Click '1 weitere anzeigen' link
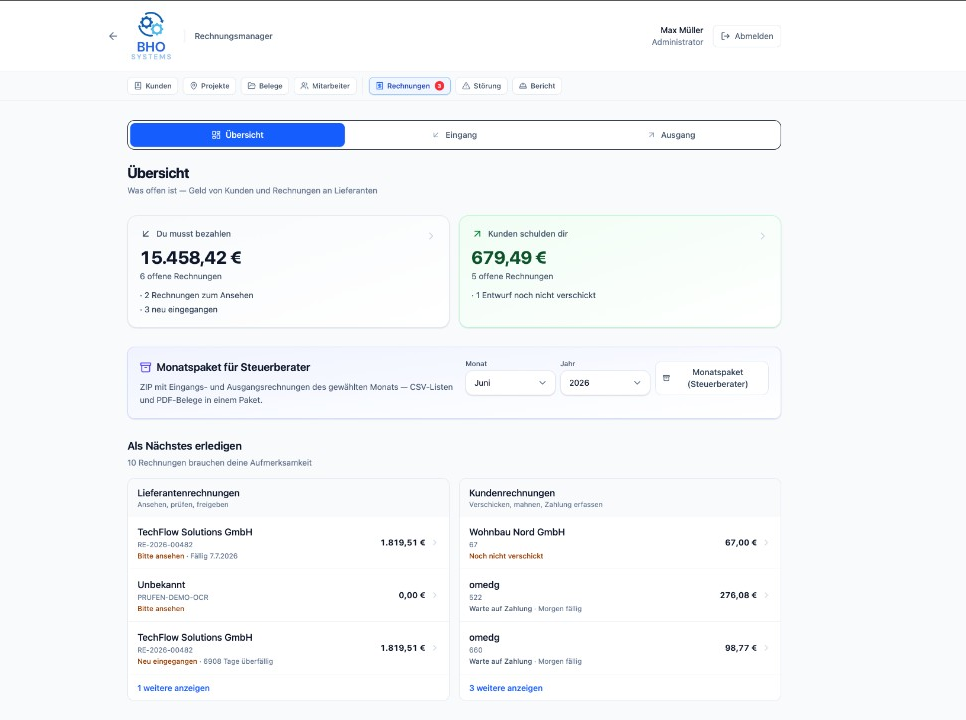 tap(173, 688)
